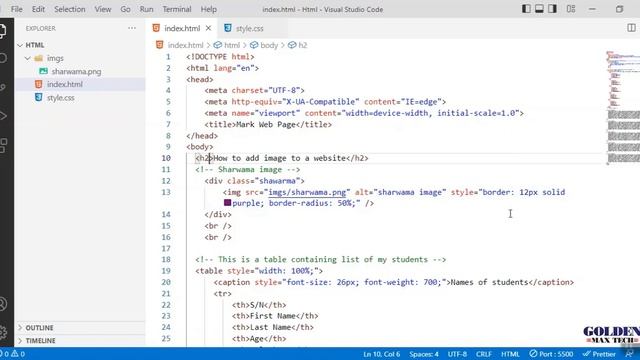Open the File menu
640x360 pixels.
(x=17, y=9)
